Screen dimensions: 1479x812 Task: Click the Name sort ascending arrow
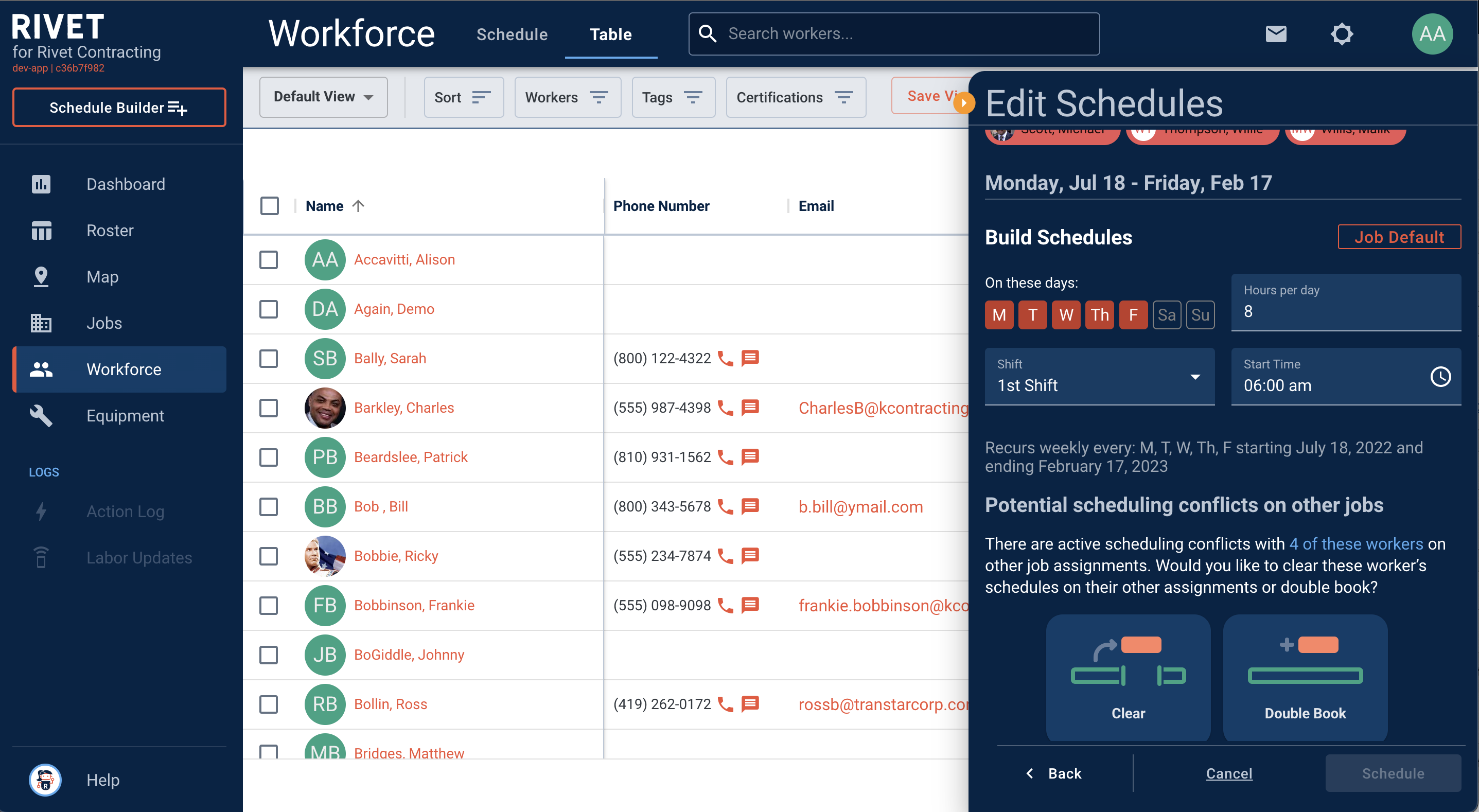pyautogui.click(x=358, y=206)
